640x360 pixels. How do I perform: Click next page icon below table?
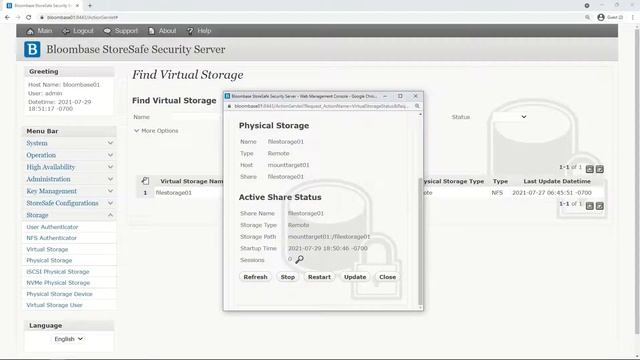(x=600, y=206)
